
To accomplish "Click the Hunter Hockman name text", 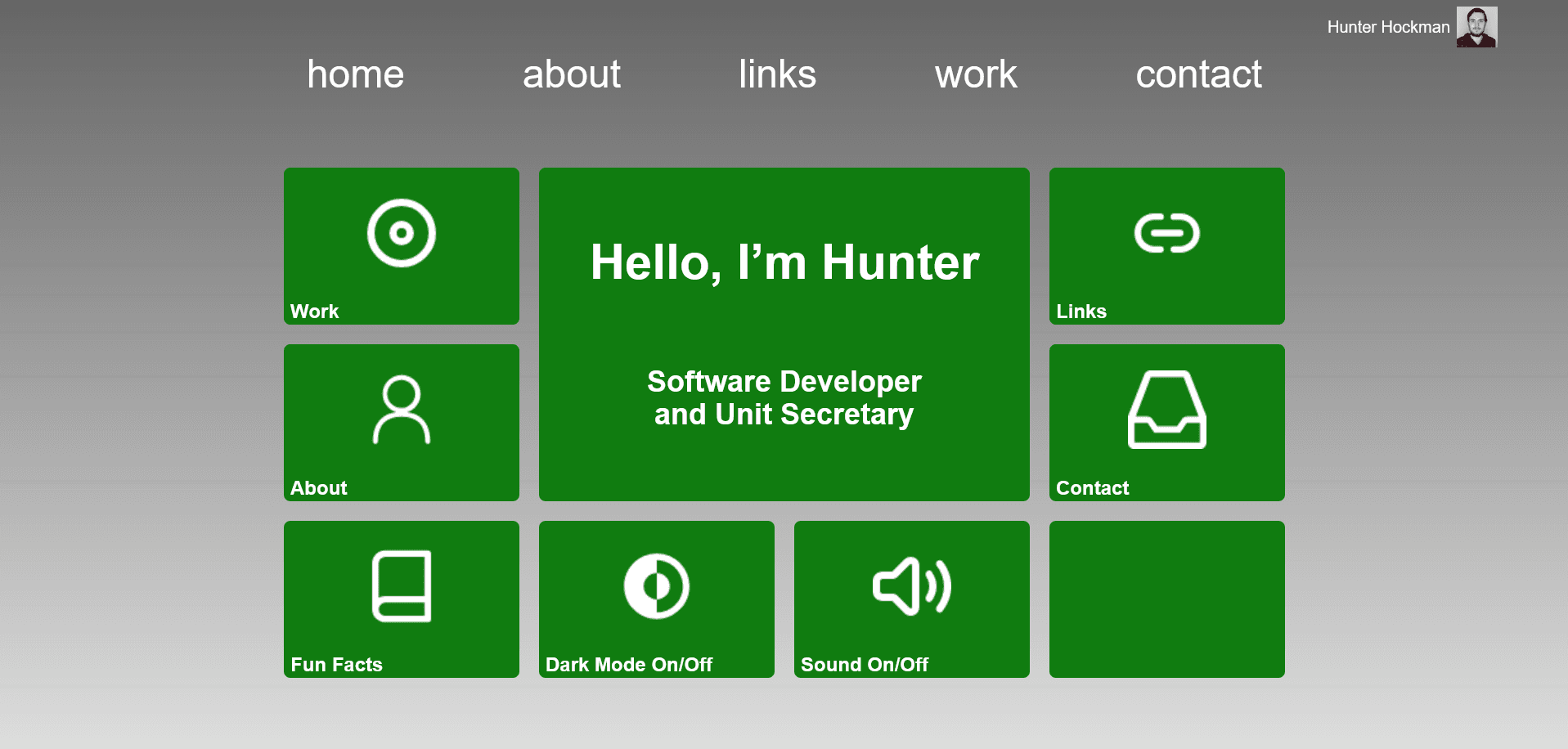I will 1388,27.
